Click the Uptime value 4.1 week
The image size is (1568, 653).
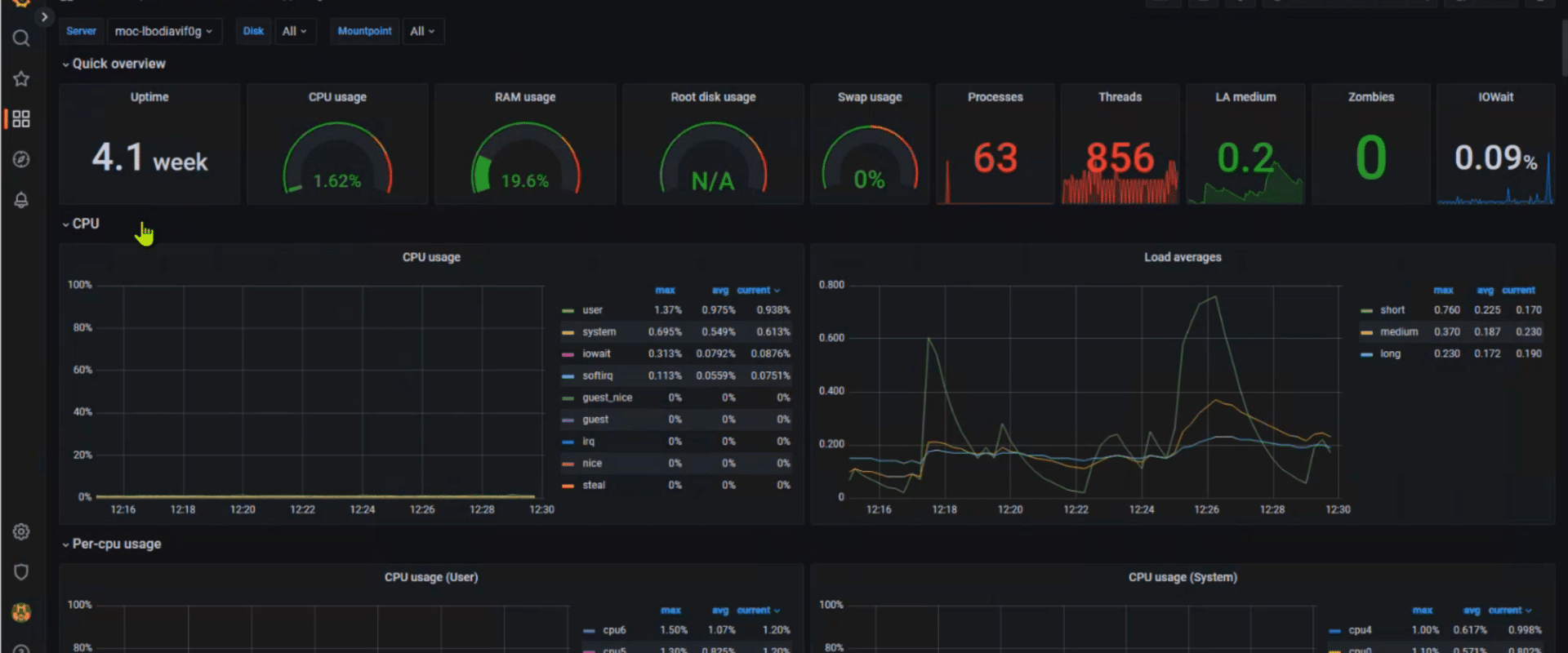(x=149, y=158)
